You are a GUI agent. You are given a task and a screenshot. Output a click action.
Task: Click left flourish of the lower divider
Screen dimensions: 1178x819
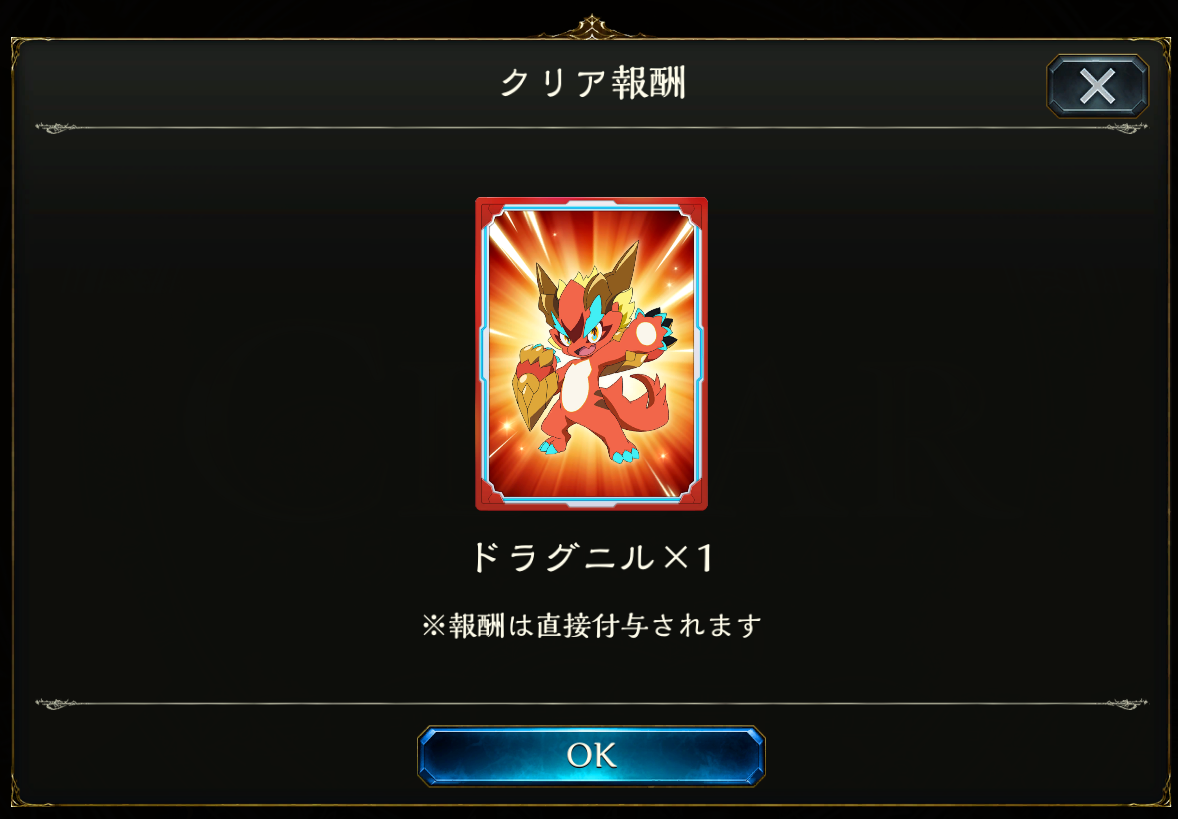56,704
